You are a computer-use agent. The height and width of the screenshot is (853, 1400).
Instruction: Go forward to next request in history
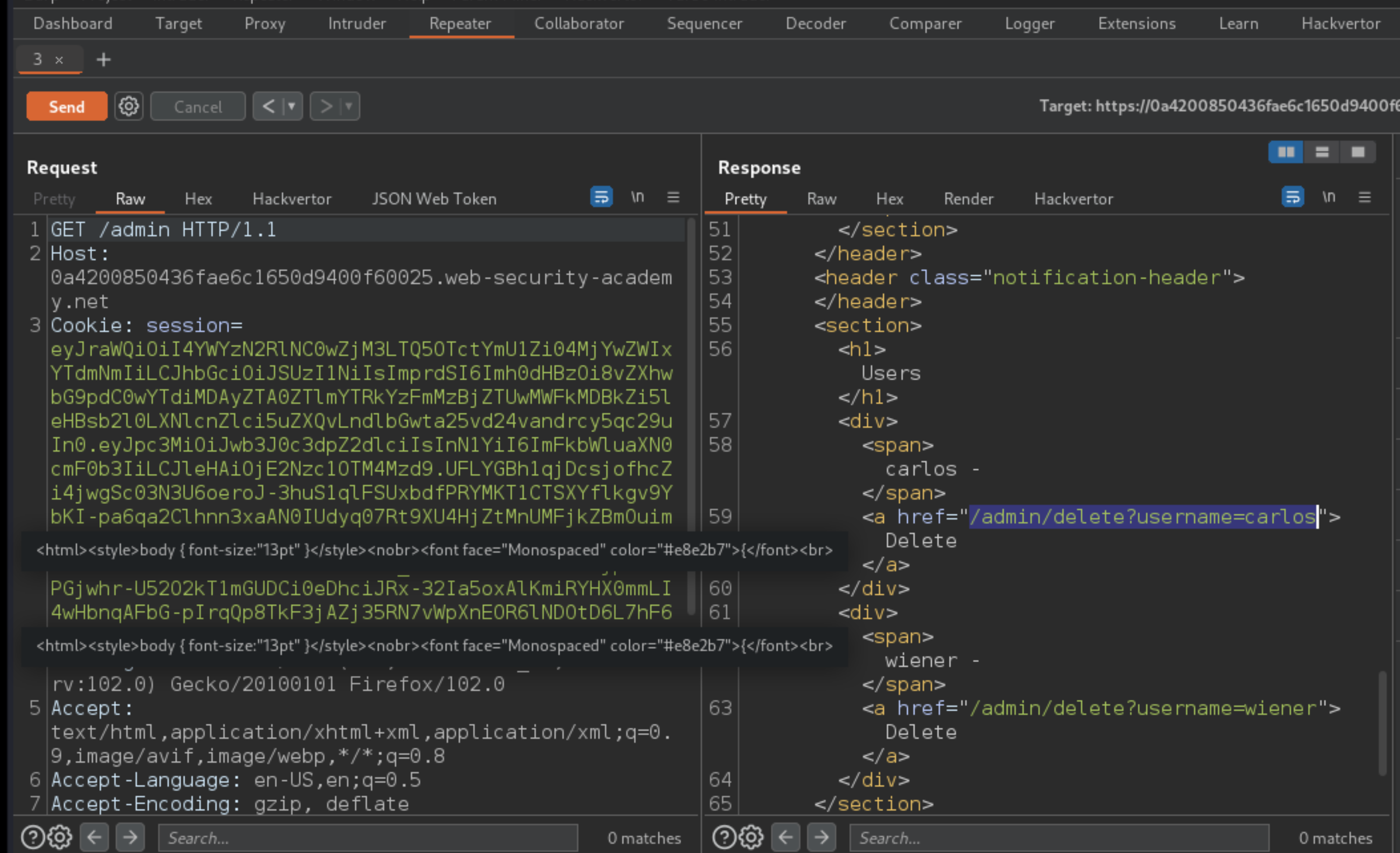[x=326, y=106]
